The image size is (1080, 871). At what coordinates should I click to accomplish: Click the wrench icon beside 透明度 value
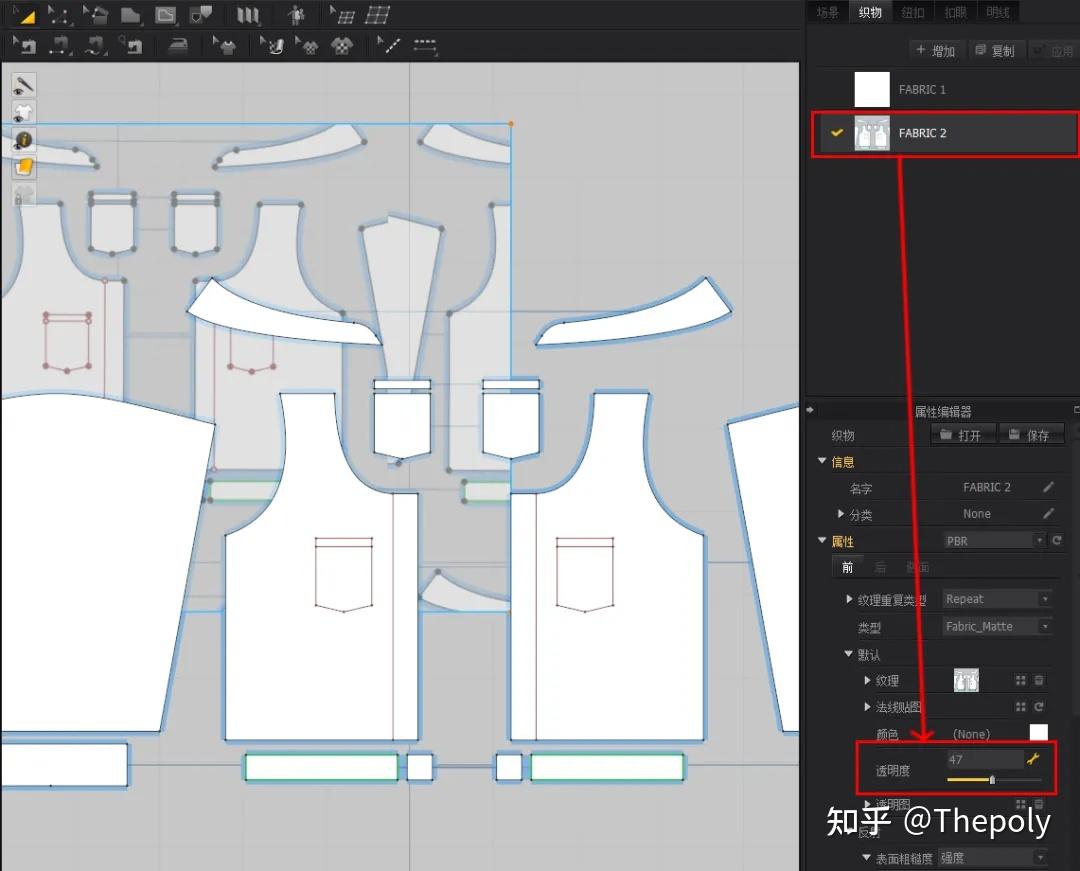(1034, 759)
